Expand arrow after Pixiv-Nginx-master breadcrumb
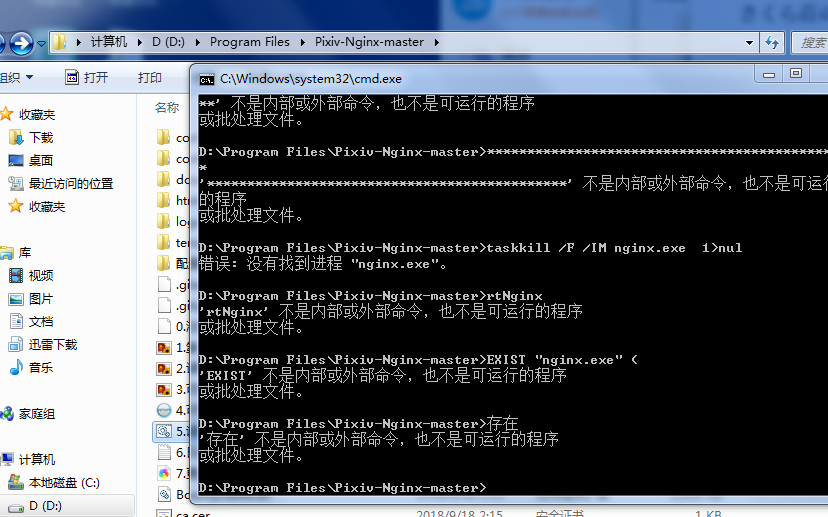This screenshot has height=517, width=828. click(437, 42)
